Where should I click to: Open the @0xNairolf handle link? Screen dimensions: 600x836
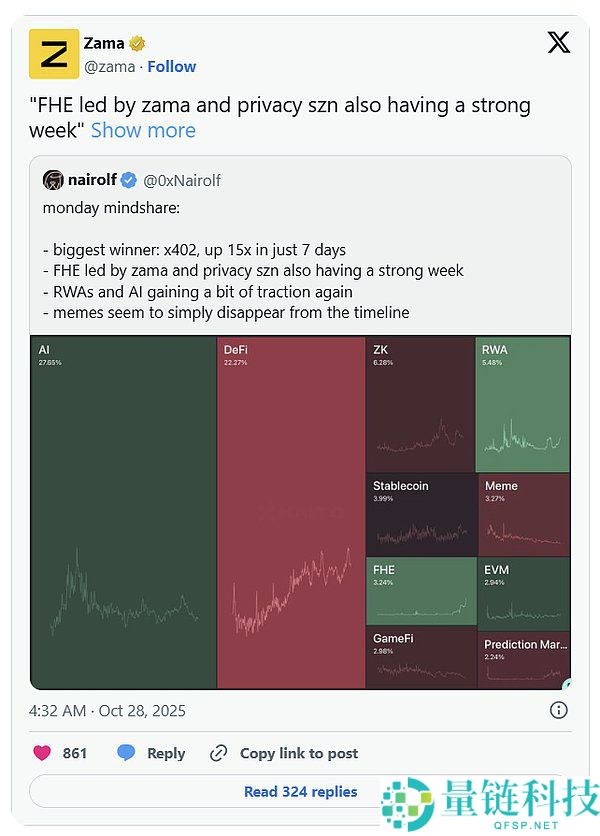click(182, 181)
